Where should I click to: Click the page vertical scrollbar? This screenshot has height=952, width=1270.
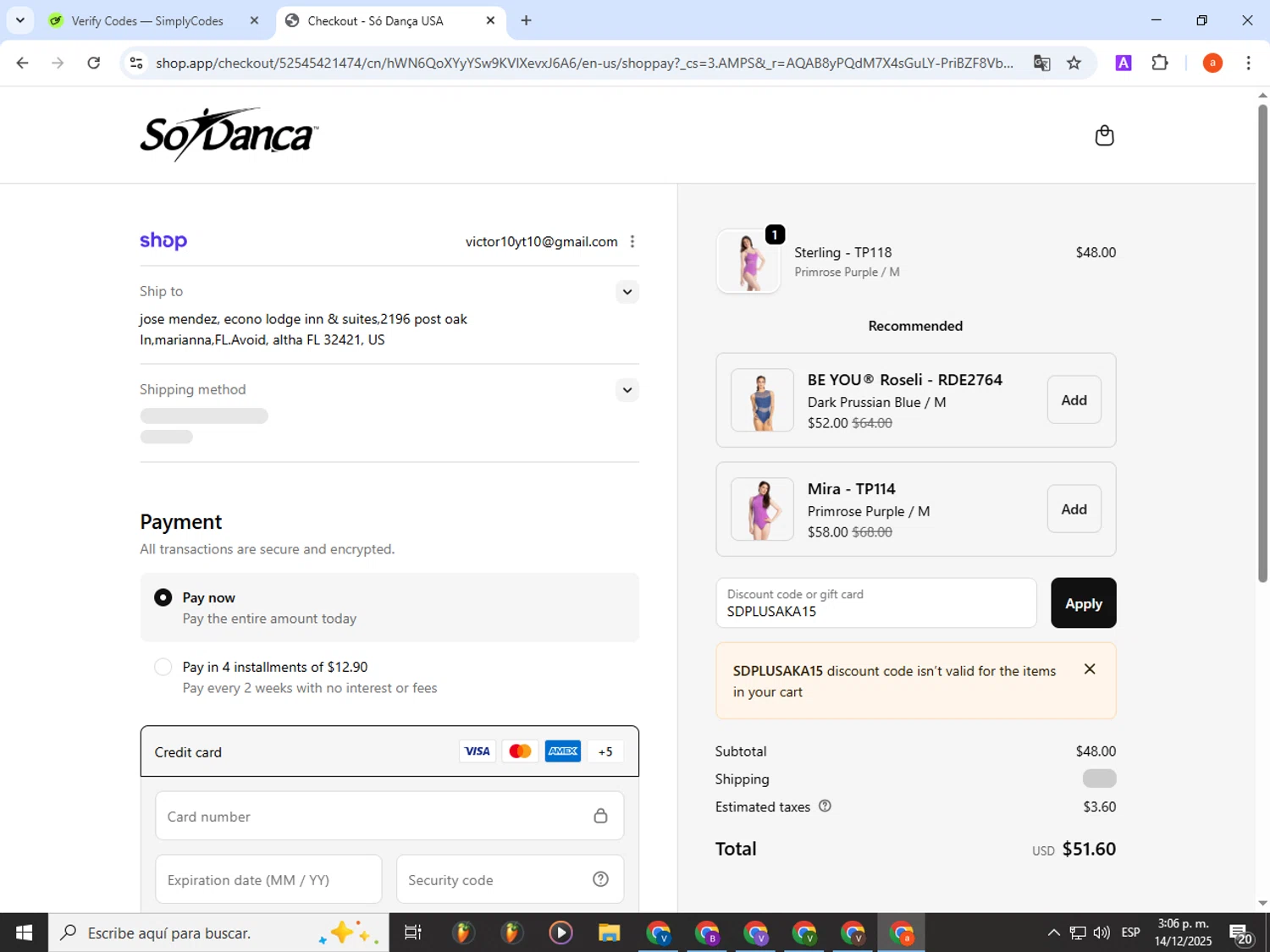tap(1262, 343)
